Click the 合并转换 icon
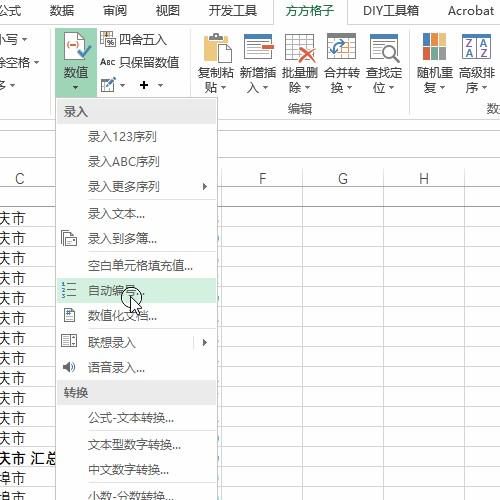The height and width of the screenshot is (500, 500). (342, 47)
